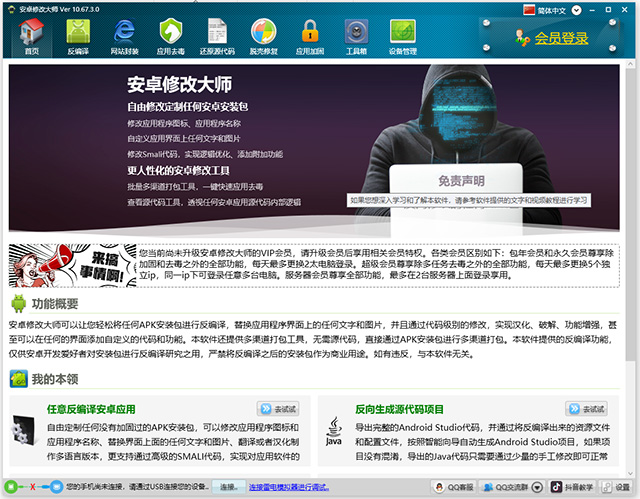
Task: Click the scrollbar up arrow
Action: click(630, 64)
